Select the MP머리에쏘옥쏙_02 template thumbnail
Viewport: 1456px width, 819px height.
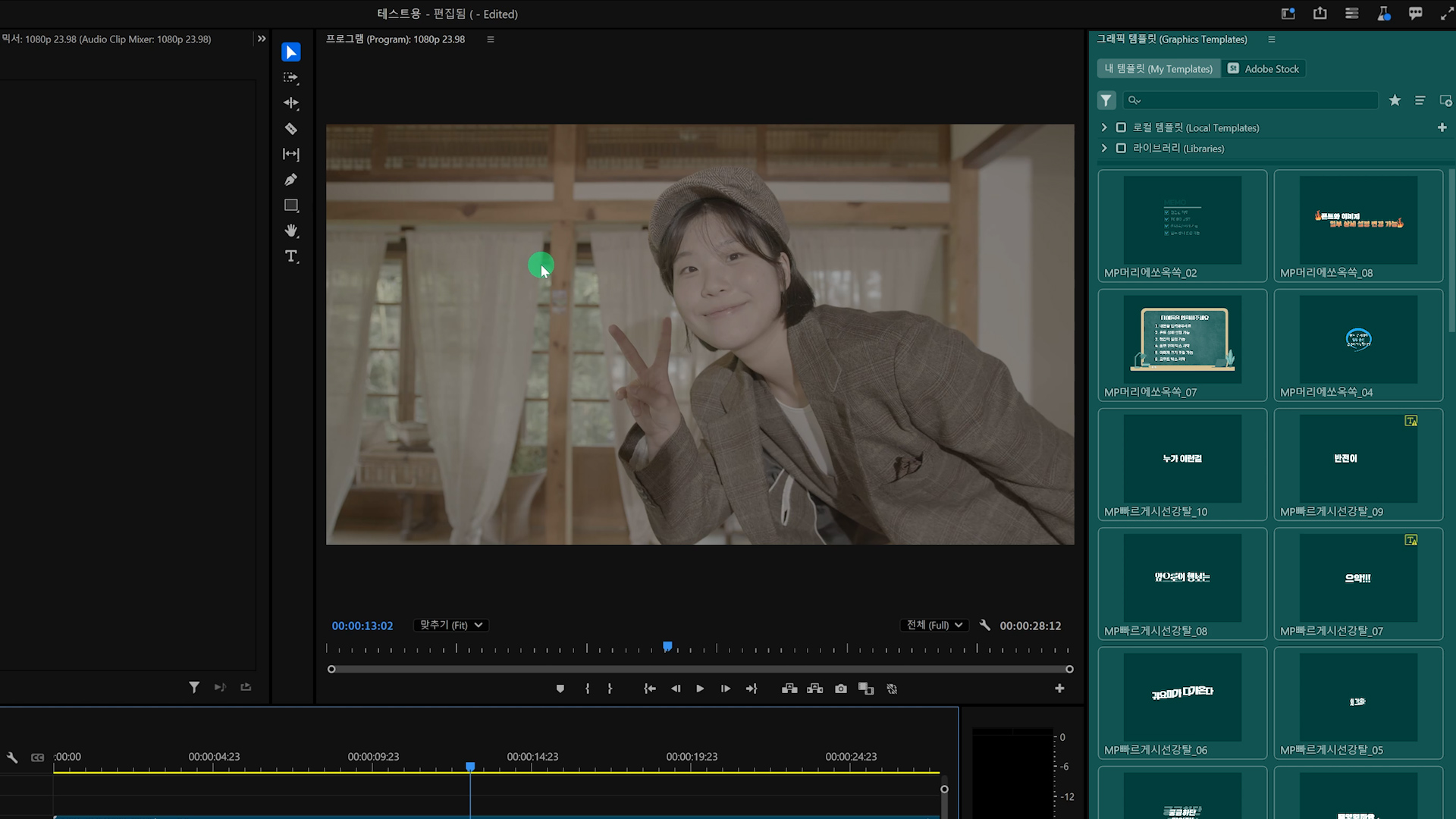[1182, 220]
